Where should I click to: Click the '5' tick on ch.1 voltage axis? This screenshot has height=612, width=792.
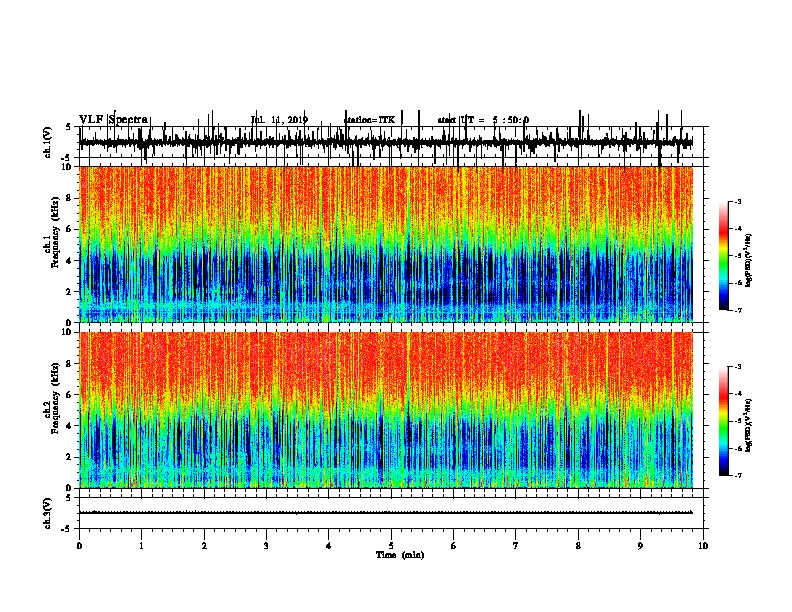70,127
